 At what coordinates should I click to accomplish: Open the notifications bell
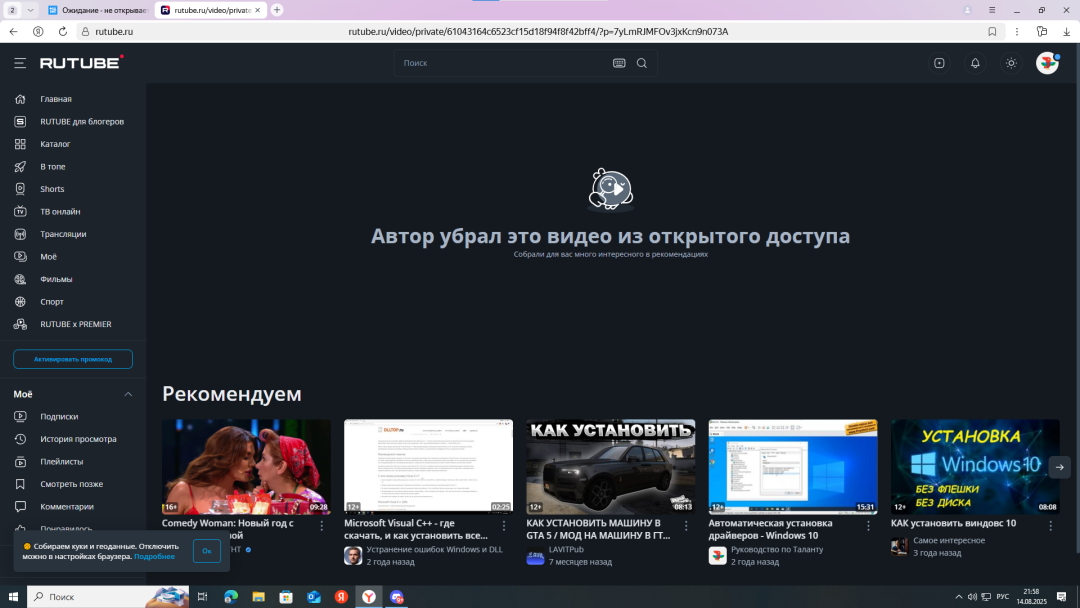[x=975, y=63]
